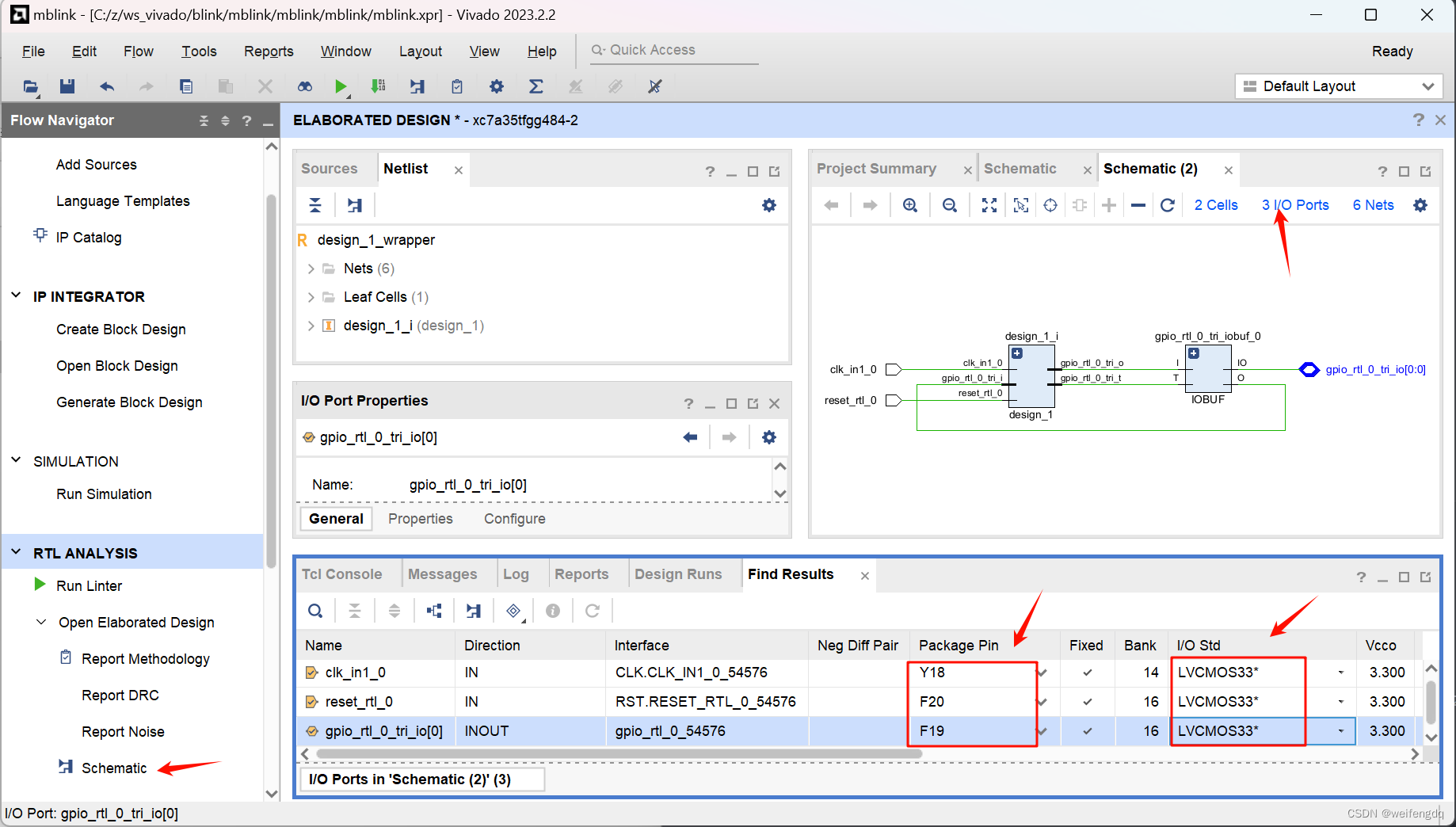Open the Tools menu
Viewport: 1456px width, 827px height.
(199, 51)
